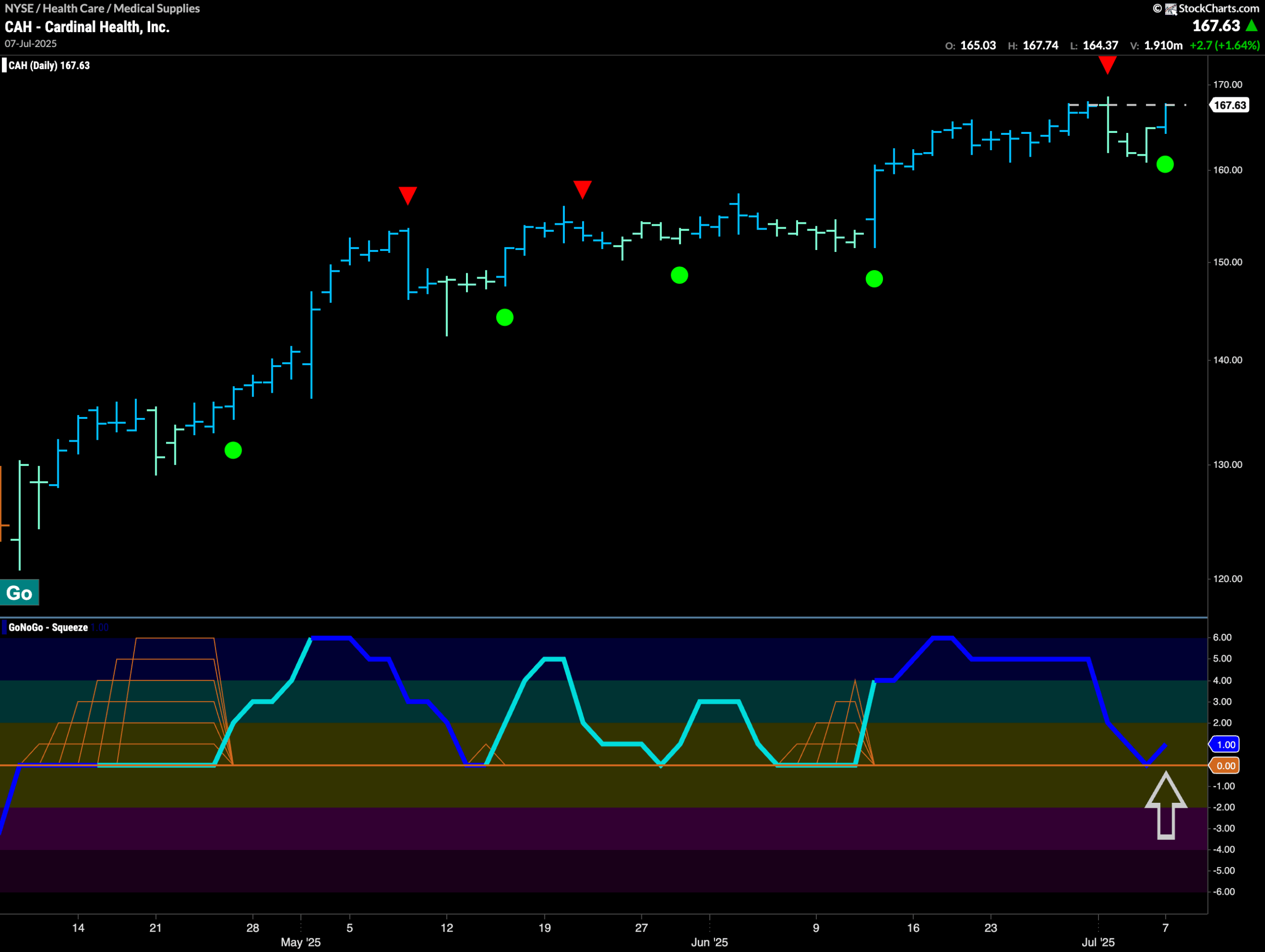The width and height of the screenshot is (1265, 952).
Task: Click the green circle marker near May 30
Action: pos(679,276)
